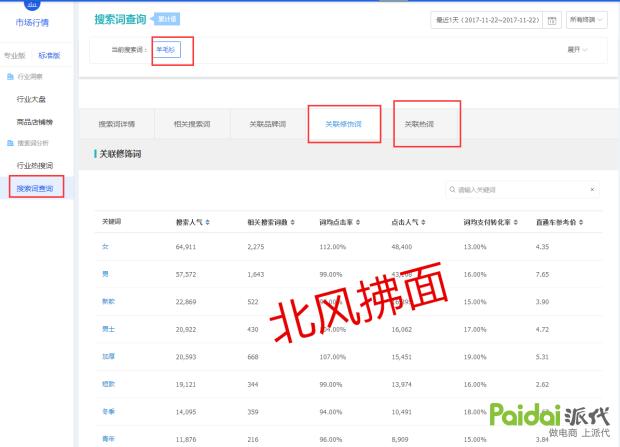Sort table by 点击人气 column arrows
Image resolution: width=620 pixels, height=447 pixels.
point(423,222)
